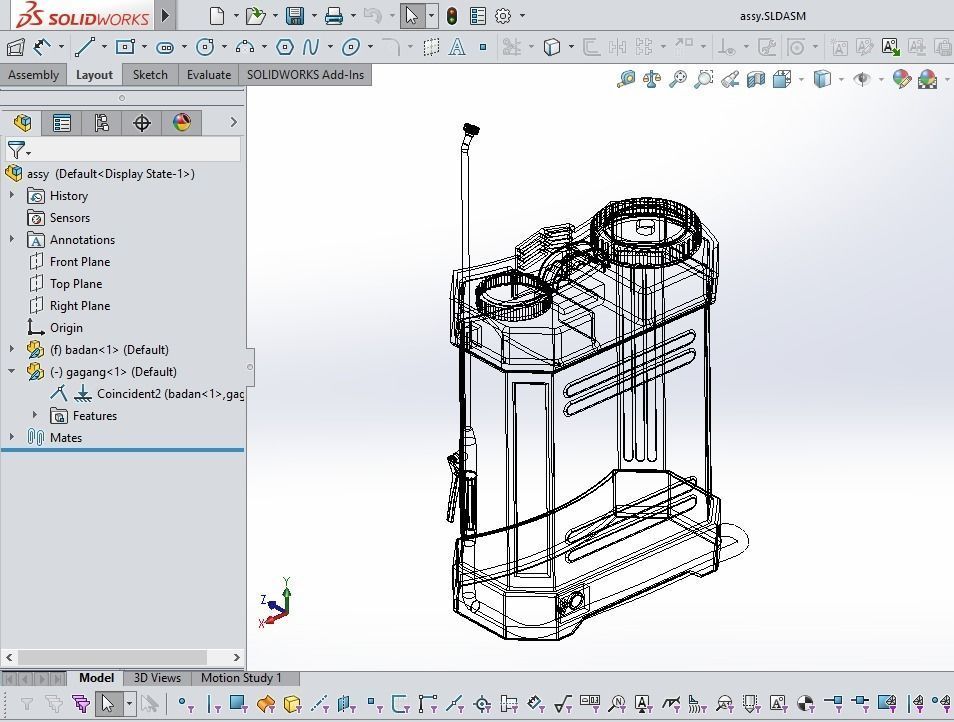Click the tree horizontal scrollbar right arrow
This screenshot has height=722, width=954.
tap(236, 657)
